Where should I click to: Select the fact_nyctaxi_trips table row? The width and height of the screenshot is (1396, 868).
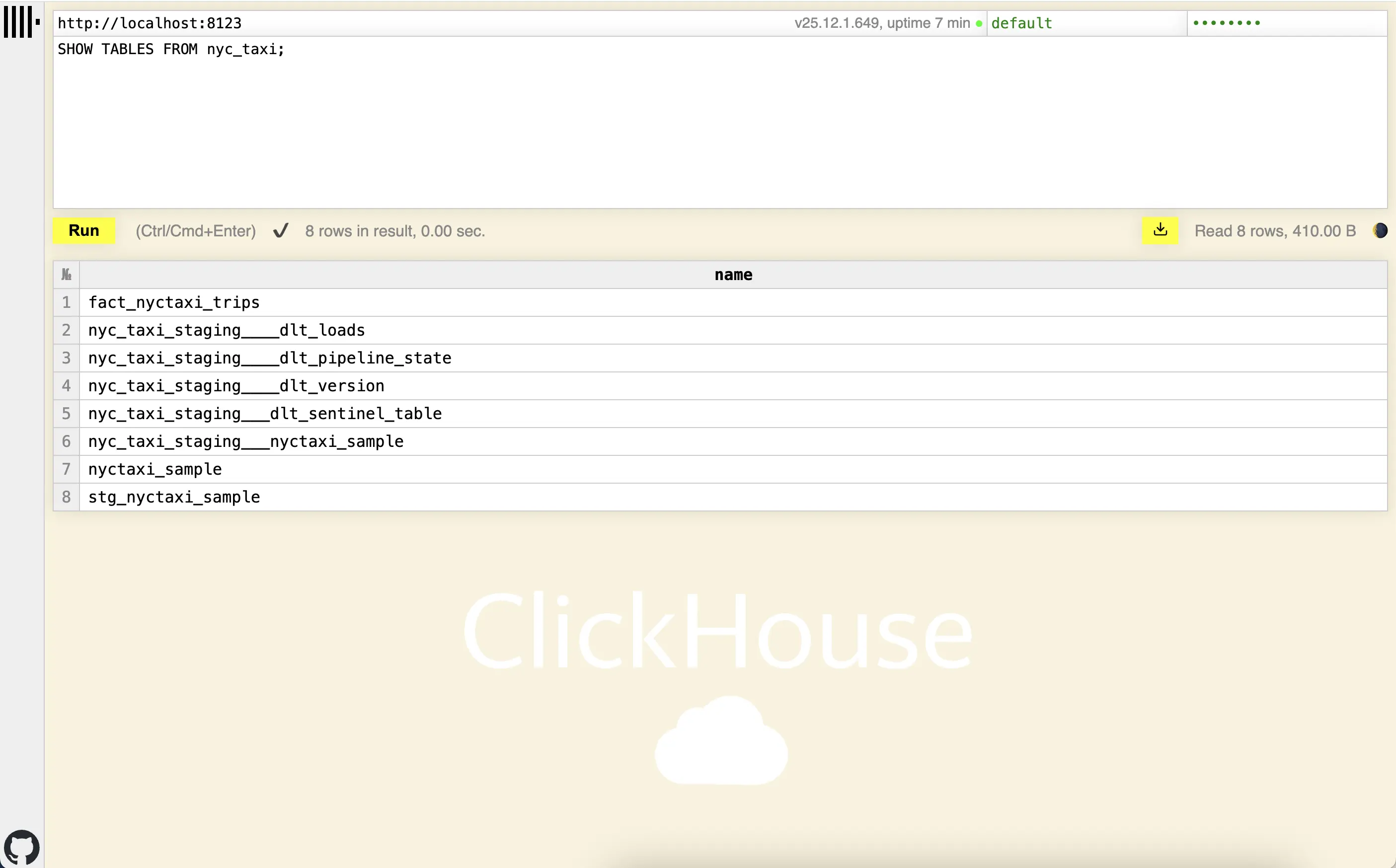click(173, 302)
